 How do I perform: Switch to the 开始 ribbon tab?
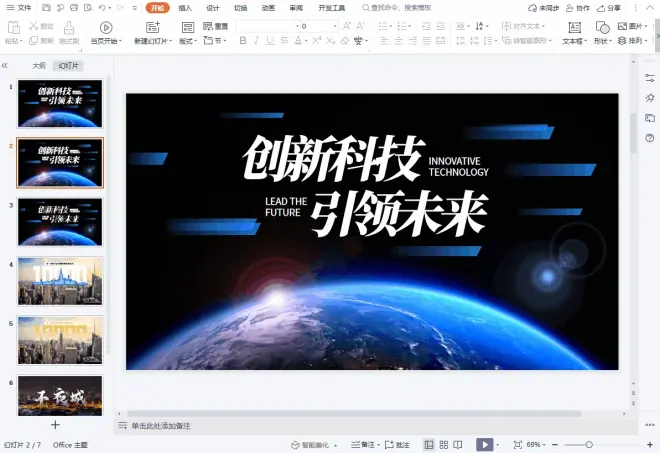(x=157, y=8)
